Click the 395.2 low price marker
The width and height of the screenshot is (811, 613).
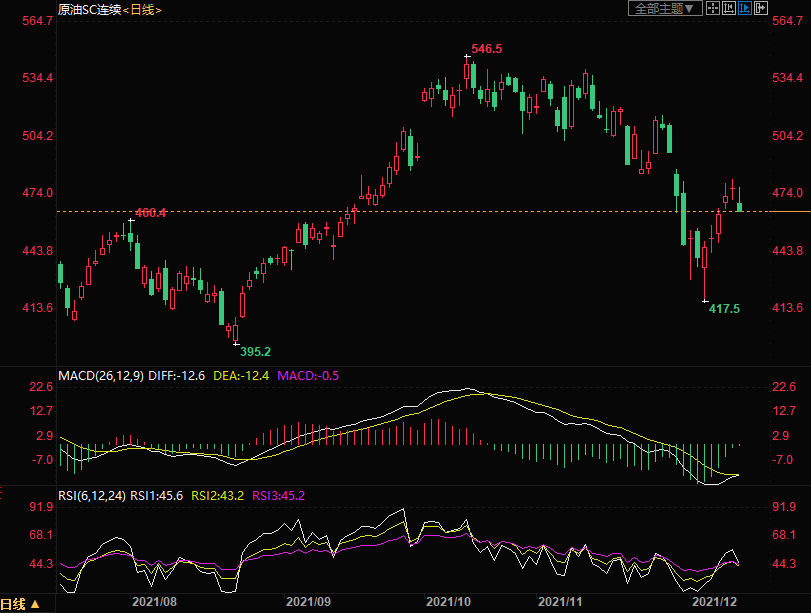pyautogui.click(x=255, y=352)
